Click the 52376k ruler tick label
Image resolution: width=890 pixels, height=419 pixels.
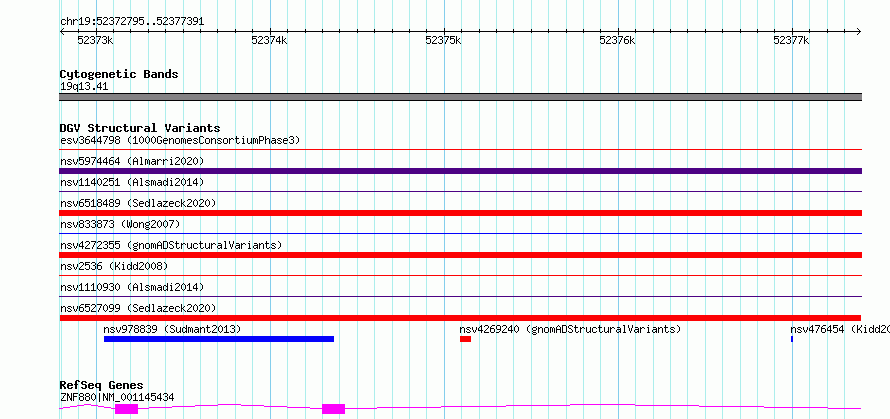[618, 41]
